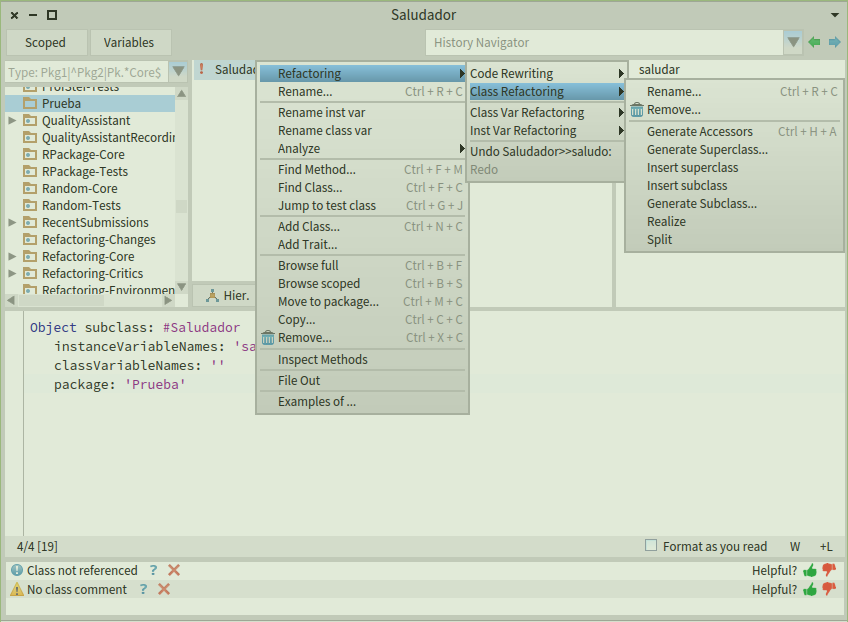Click the question mark on No class comment
This screenshot has width=848, height=622.
(142, 589)
